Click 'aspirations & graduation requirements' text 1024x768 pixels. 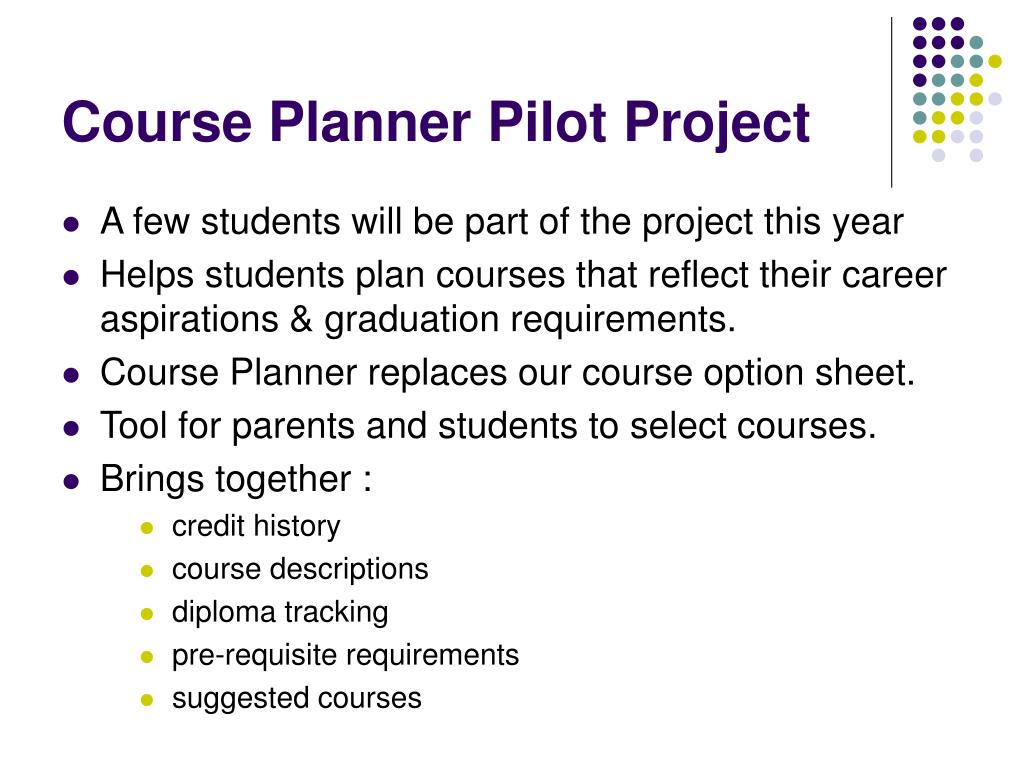pyautogui.click(x=418, y=320)
